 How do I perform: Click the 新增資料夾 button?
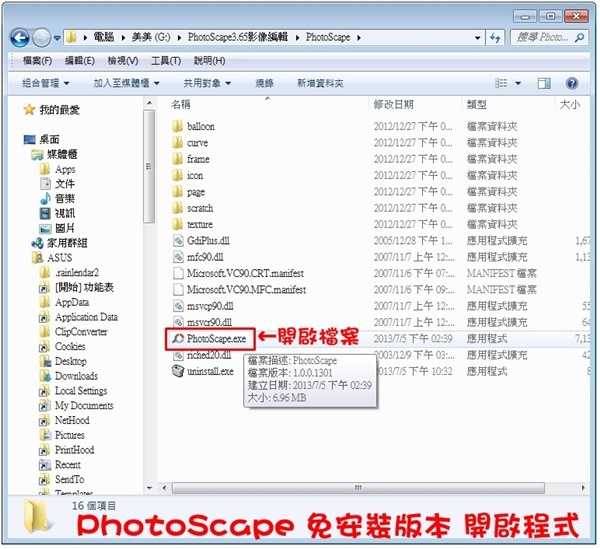coord(320,83)
